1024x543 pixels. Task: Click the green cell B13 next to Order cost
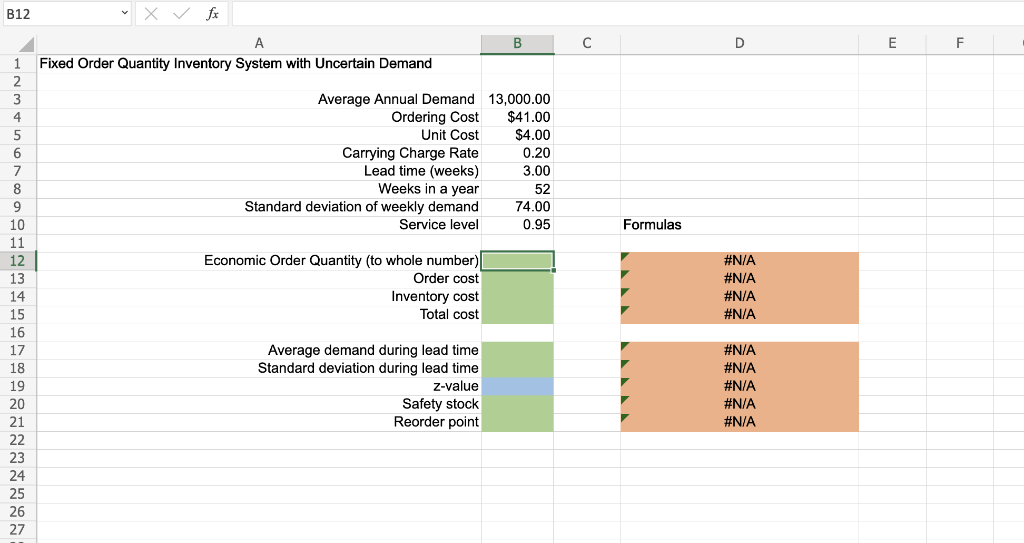(x=517, y=279)
